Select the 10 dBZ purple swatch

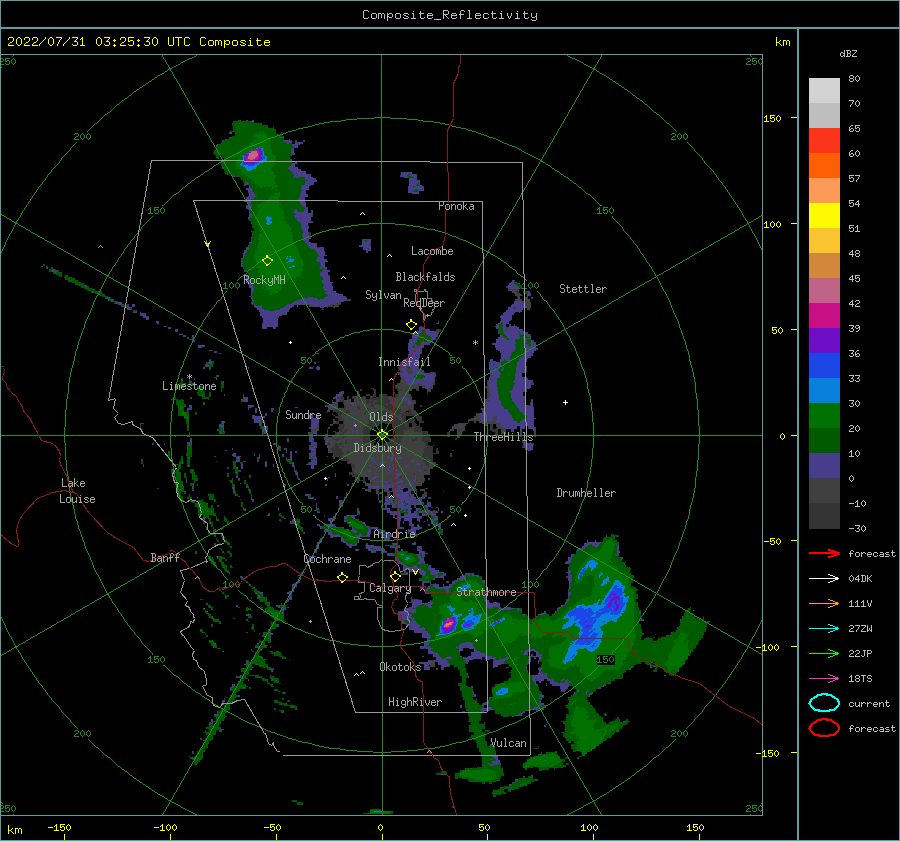point(824,465)
